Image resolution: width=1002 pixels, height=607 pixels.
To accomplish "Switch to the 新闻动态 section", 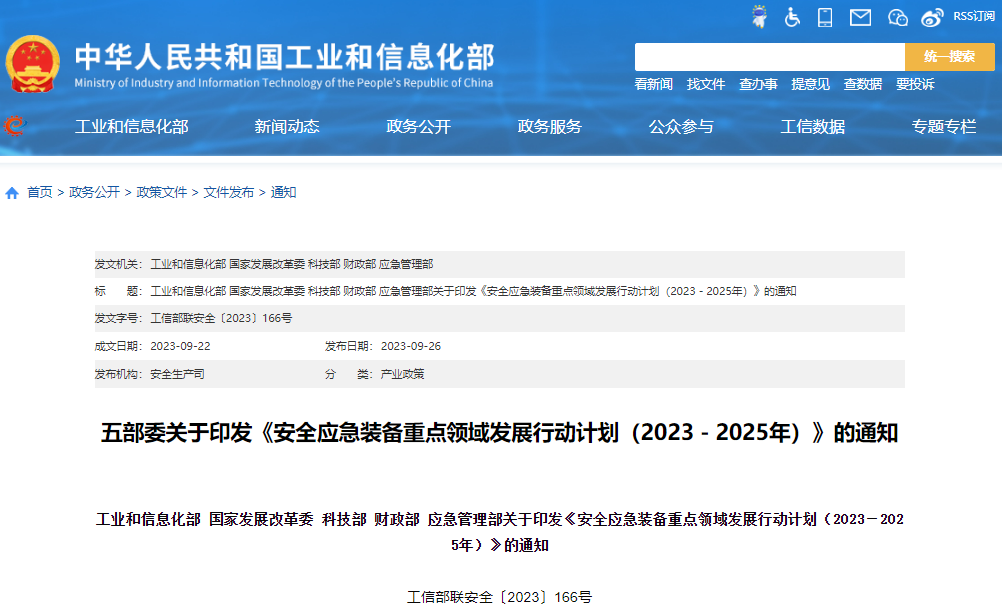I will pyautogui.click(x=286, y=127).
